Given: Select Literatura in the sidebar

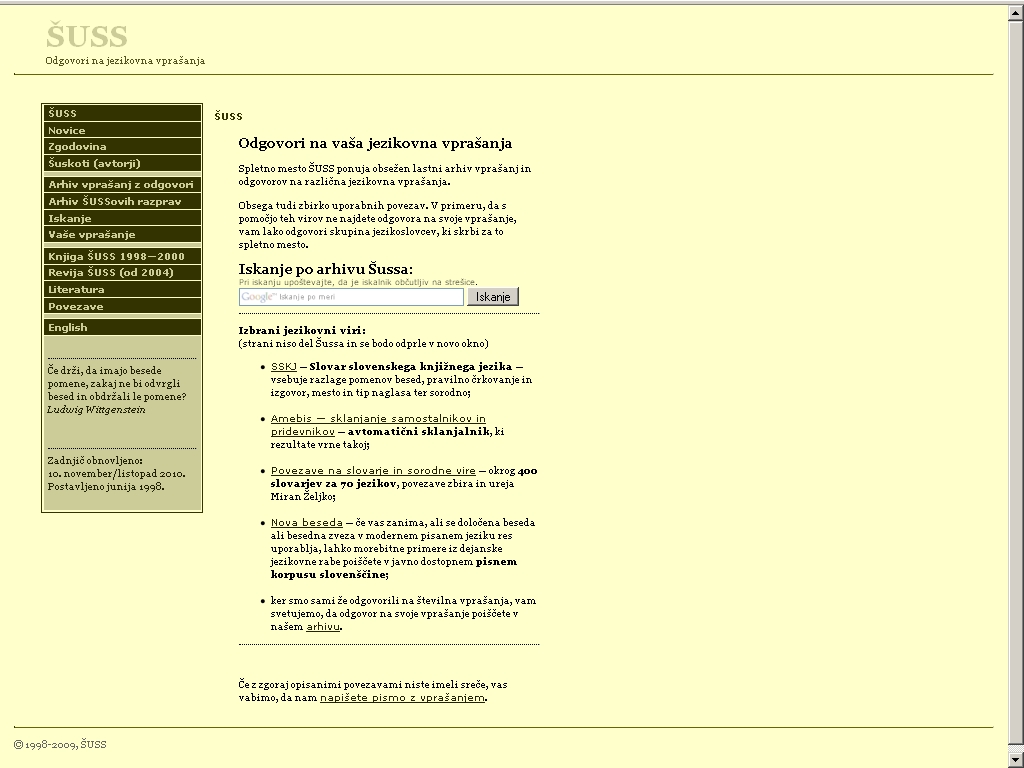Looking at the screenshot, I should pos(76,289).
